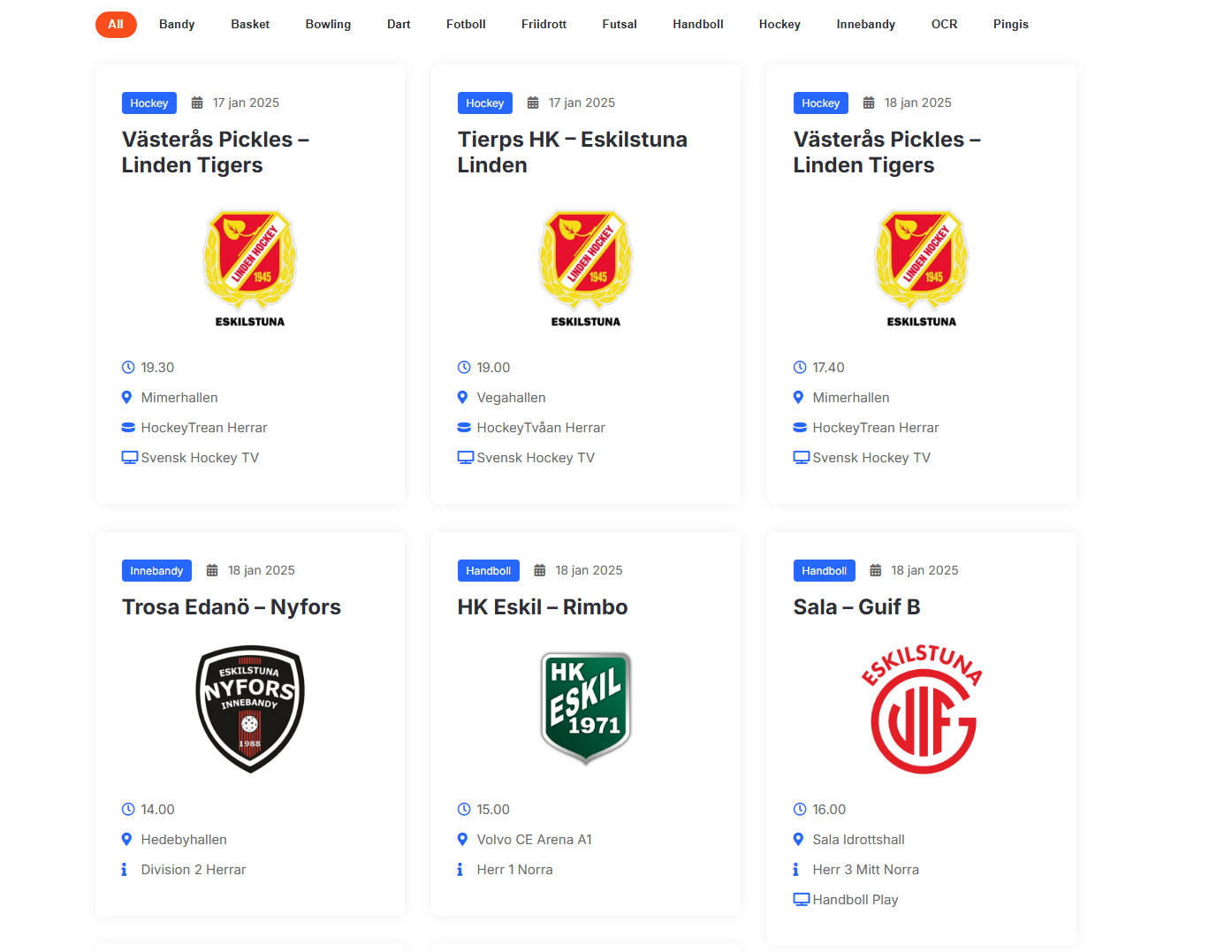The height and width of the screenshot is (952, 1232).
Task: Click the hockey puck icon beside HockeyTvåan Herrar
Action: [464, 428]
